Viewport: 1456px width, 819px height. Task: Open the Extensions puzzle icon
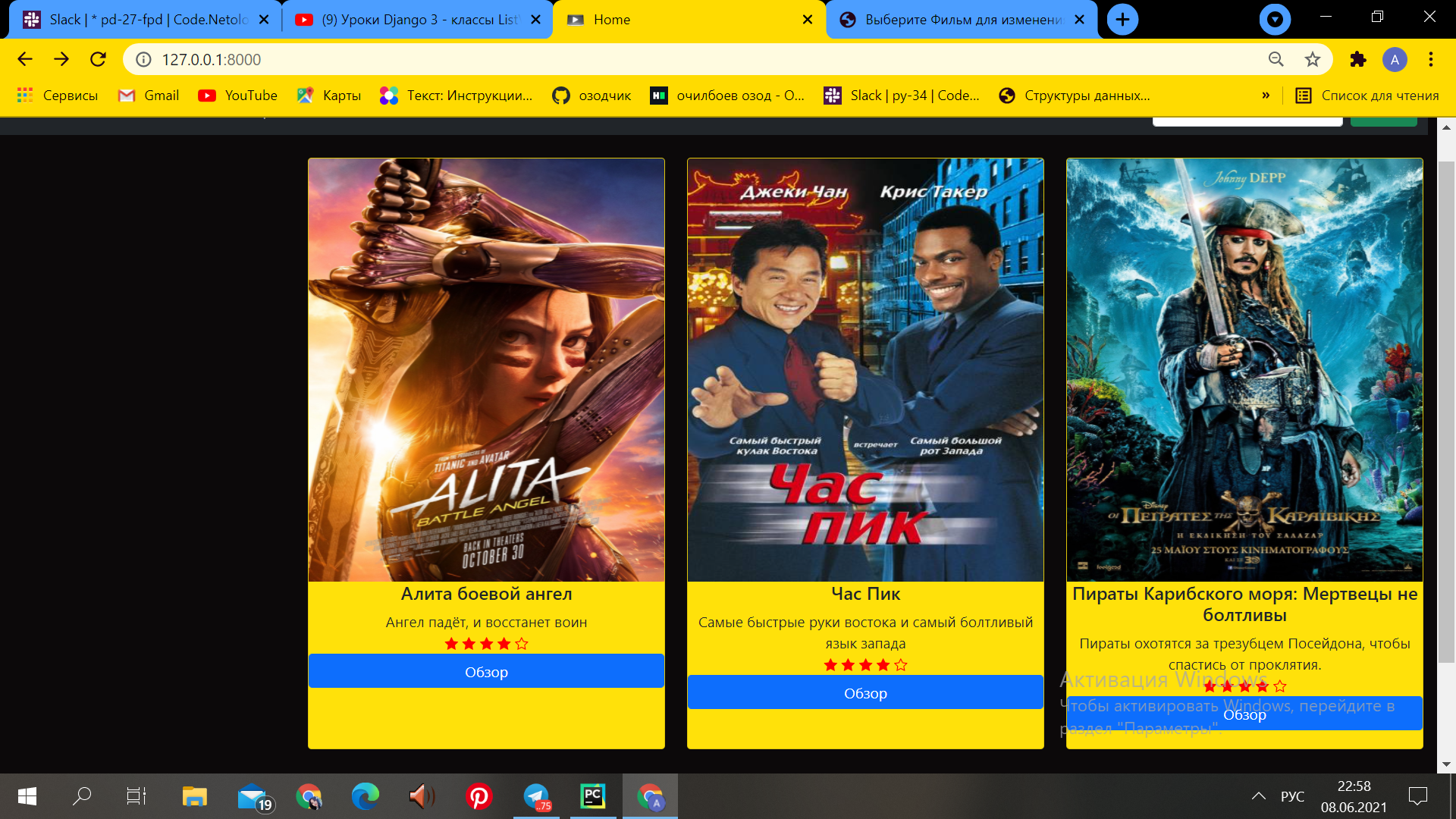pos(1358,59)
